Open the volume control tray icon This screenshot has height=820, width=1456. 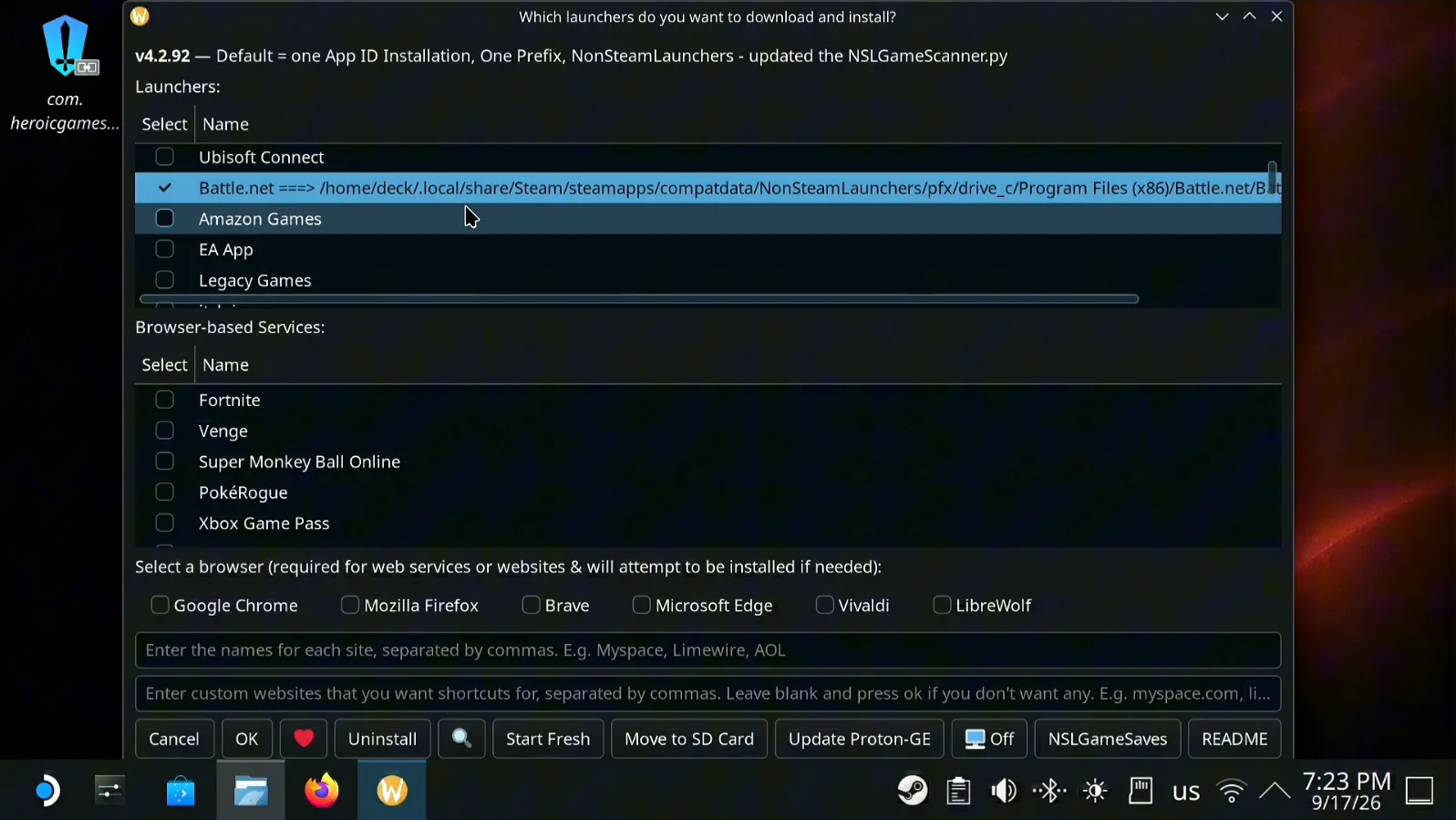[1004, 790]
